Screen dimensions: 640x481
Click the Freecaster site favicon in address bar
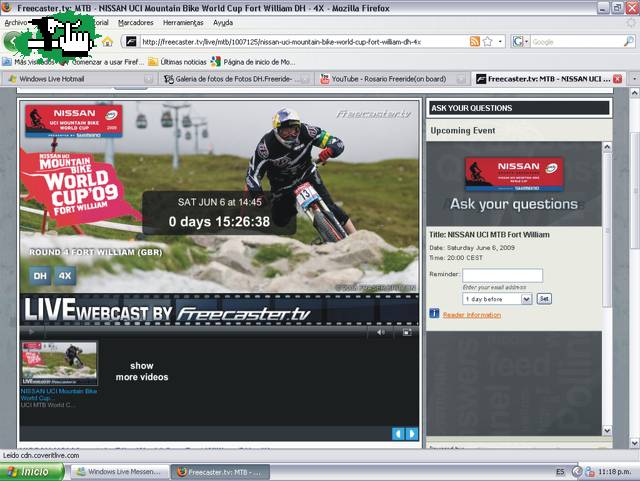click(x=131, y=41)
